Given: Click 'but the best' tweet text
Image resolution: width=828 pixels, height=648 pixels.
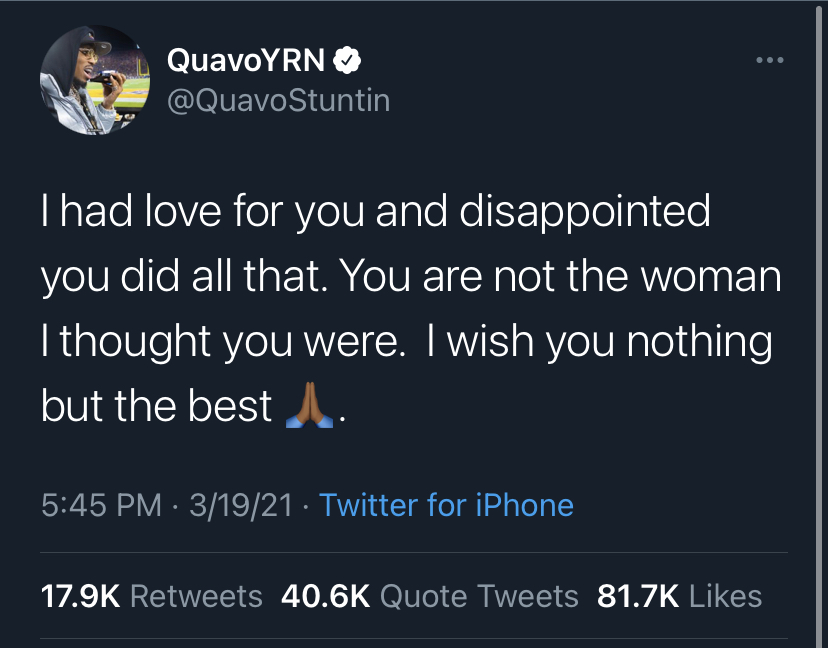Looking at the screenshot, I should pos(156,407).
